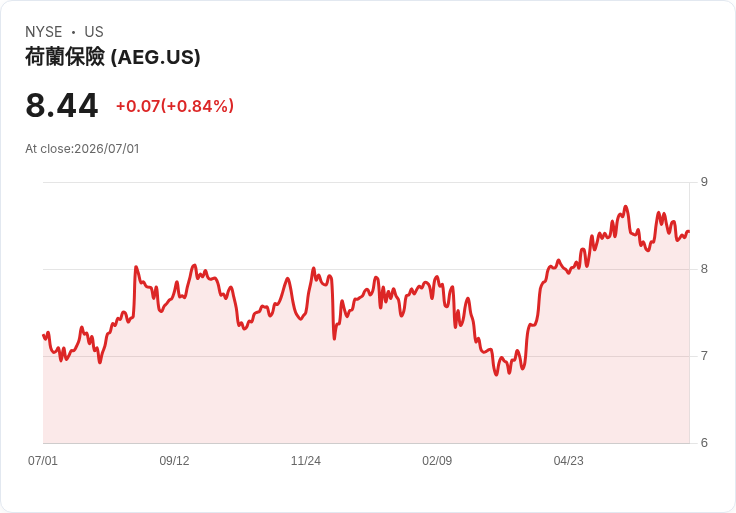The image size is (736, 513).
Task: Click the 6 label on the price axis
Action: 704,443
